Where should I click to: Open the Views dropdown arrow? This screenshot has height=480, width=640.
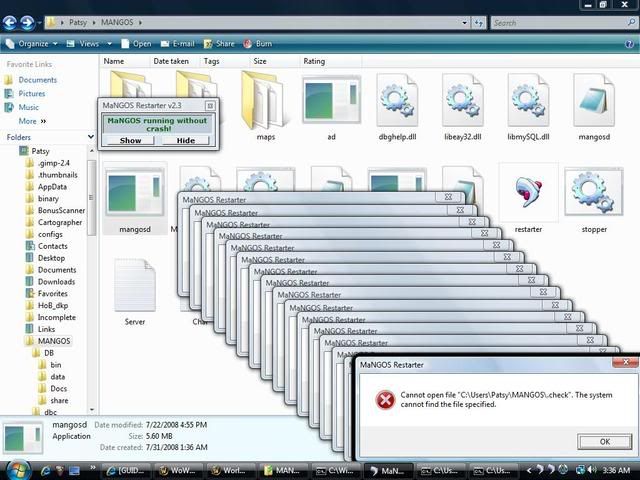coord(109,44)
